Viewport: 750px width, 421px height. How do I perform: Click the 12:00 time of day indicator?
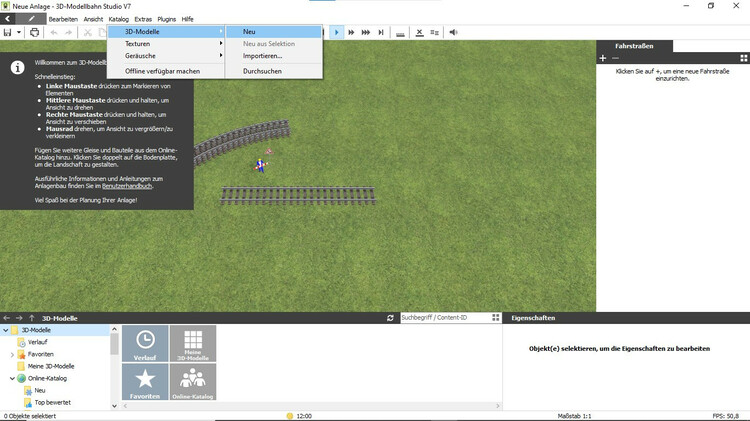coord(299,416)
